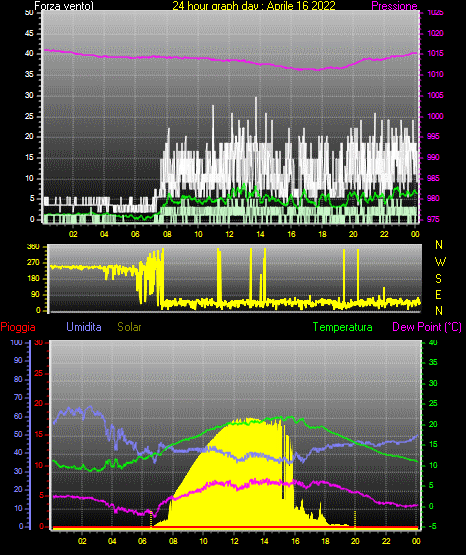This screenshot has width=466, height=555.
Task: Click the 40 temperature axis value
Action: pos(433,342)
